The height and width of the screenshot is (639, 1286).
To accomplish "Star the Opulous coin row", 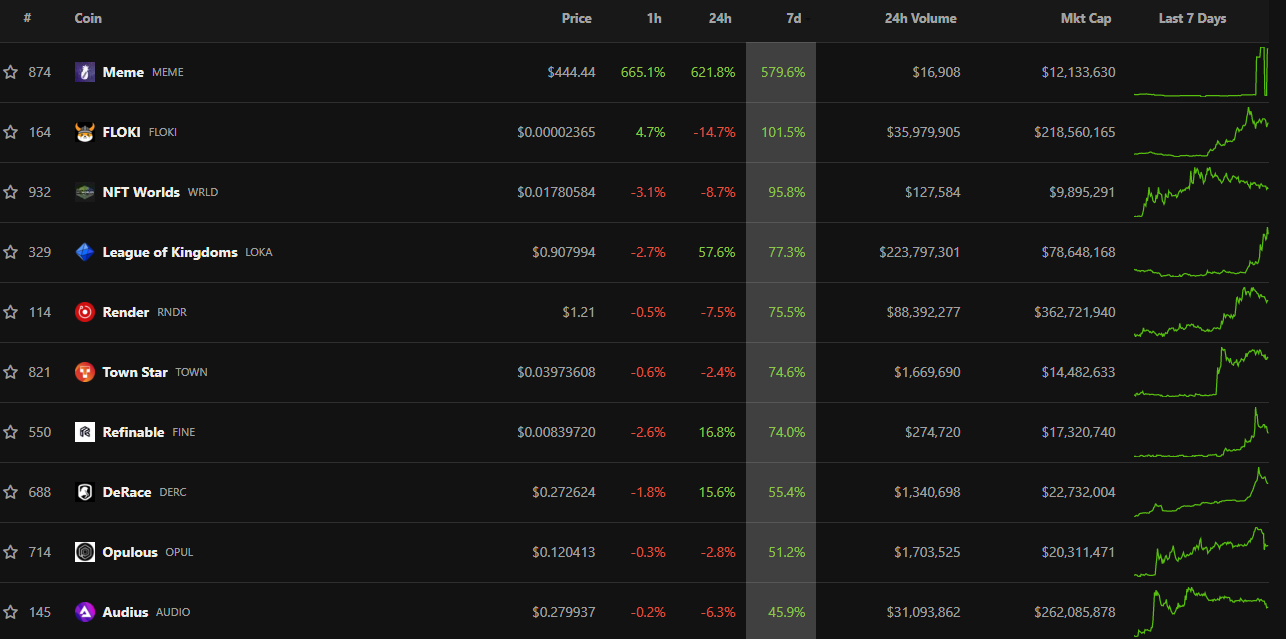I will 10,552.
